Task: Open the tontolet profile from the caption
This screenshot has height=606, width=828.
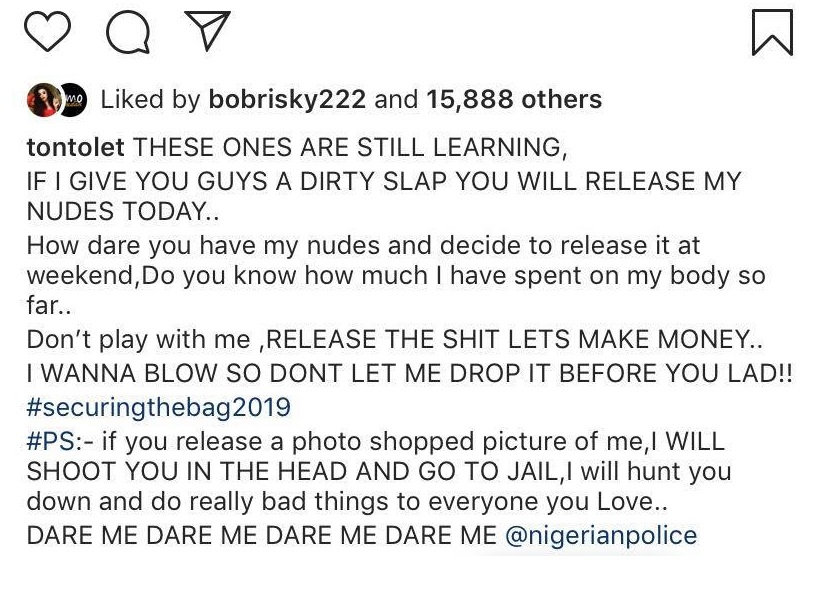Action: pos(75,147)
